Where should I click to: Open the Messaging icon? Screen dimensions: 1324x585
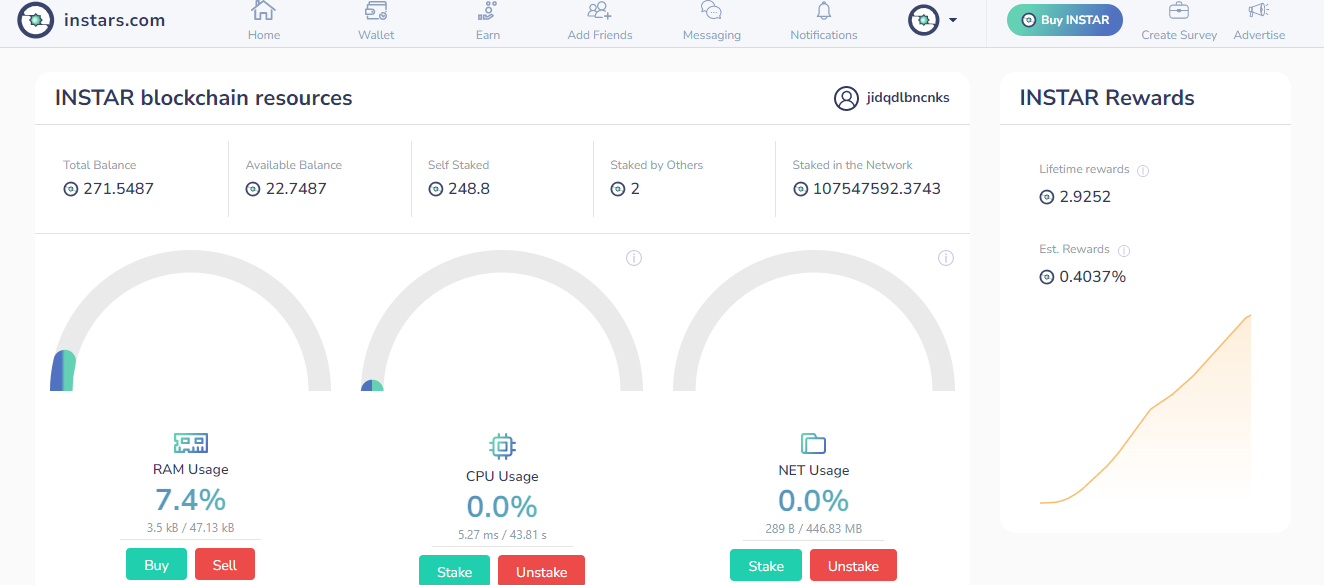(712, 11)
